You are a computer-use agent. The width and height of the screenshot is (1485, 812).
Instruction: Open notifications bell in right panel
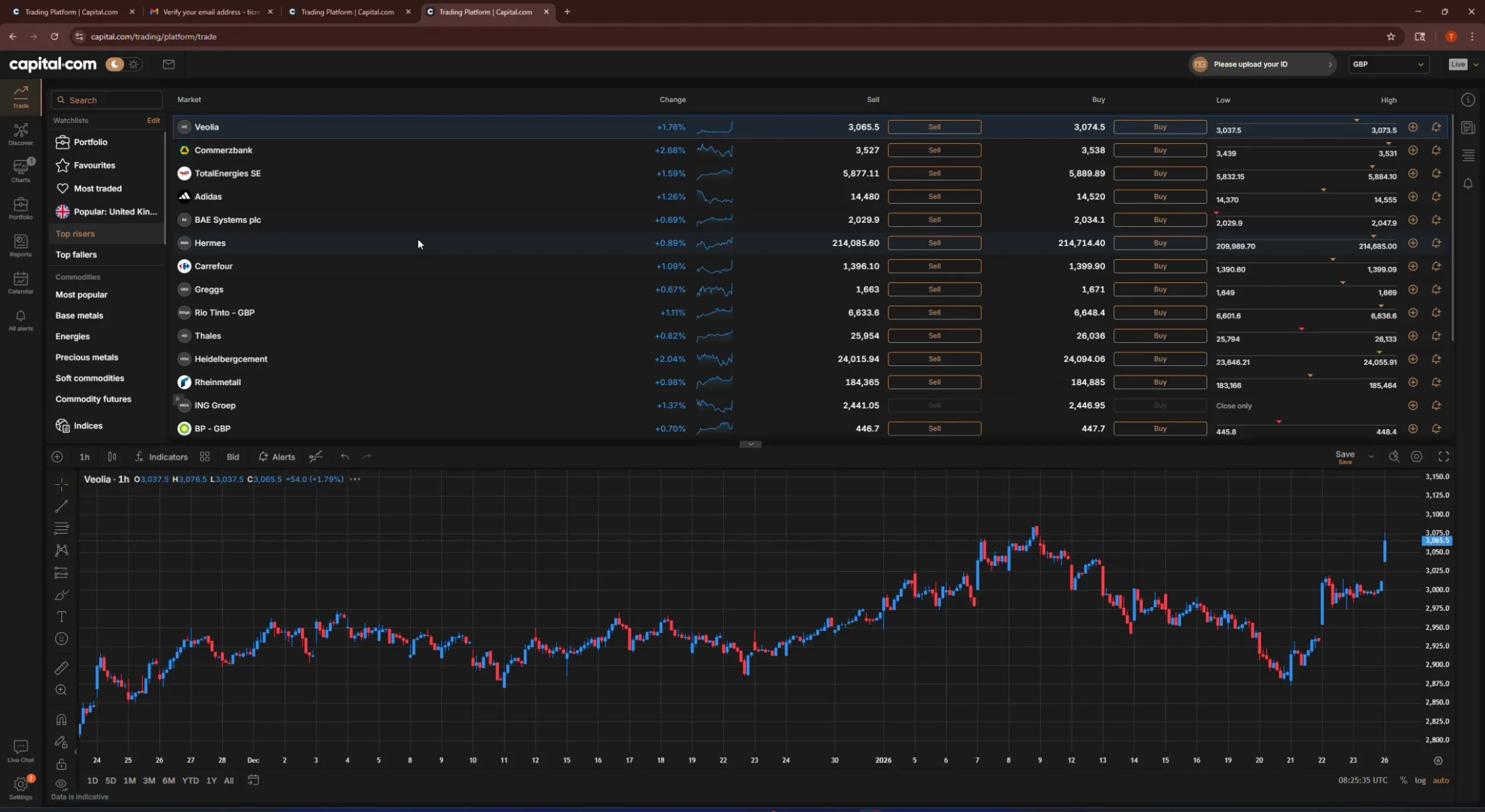[1468, 184]
